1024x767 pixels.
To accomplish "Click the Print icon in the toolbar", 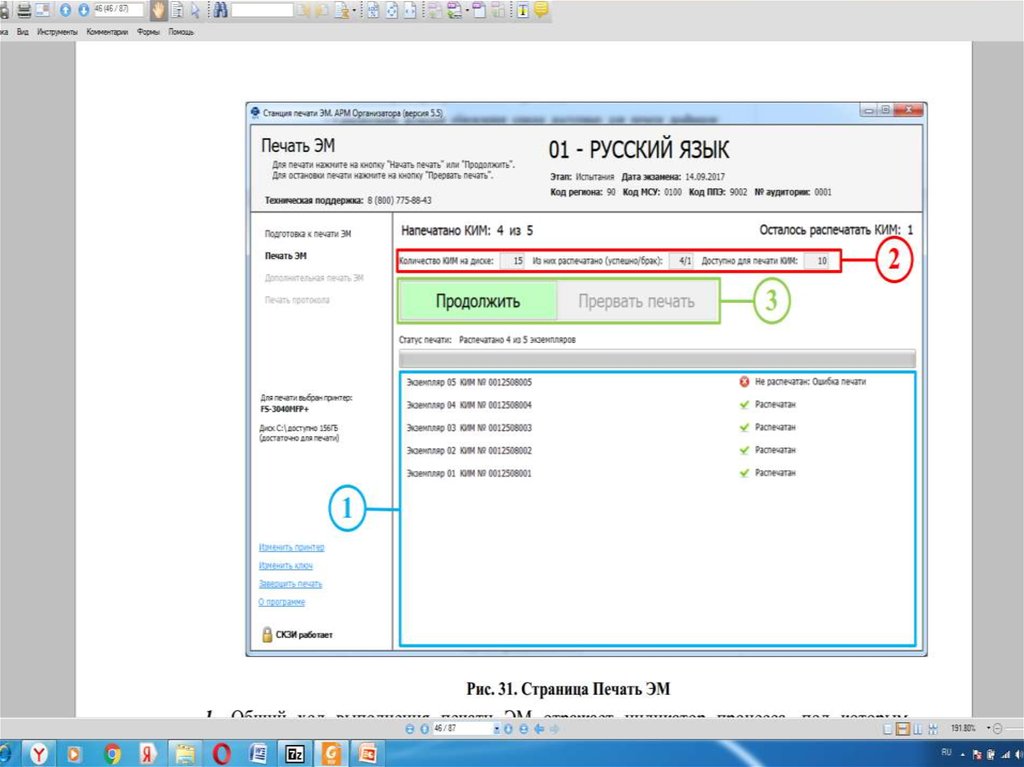I will [24, 10].
